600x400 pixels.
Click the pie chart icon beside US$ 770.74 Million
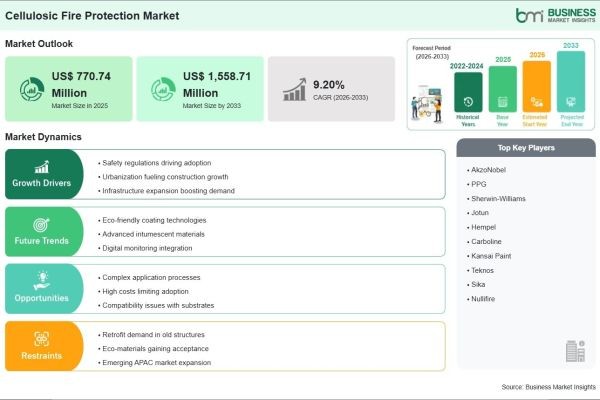tap(32, 89)
